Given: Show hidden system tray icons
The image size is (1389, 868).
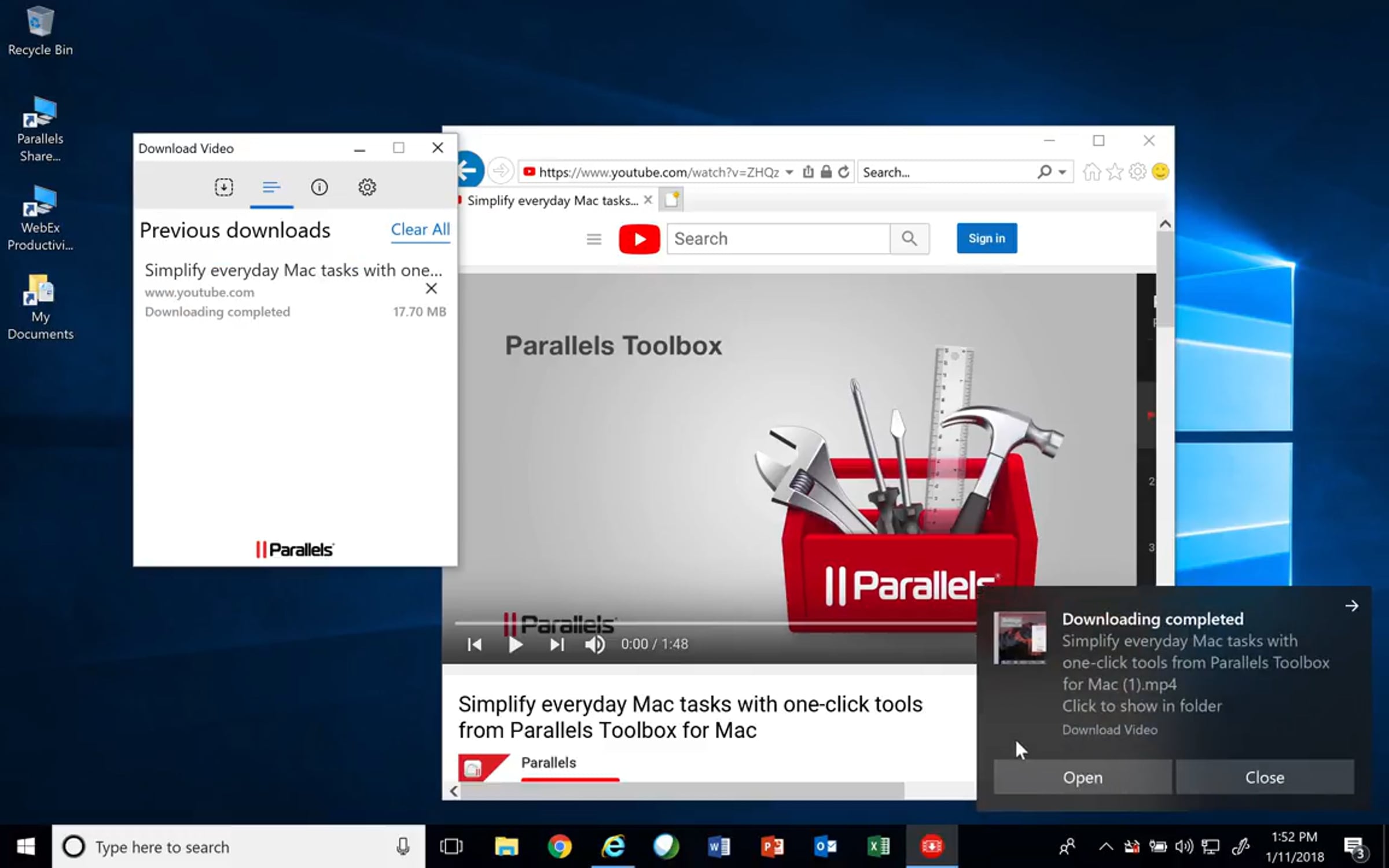Looking at the screenshot, I should point(1105,847).
